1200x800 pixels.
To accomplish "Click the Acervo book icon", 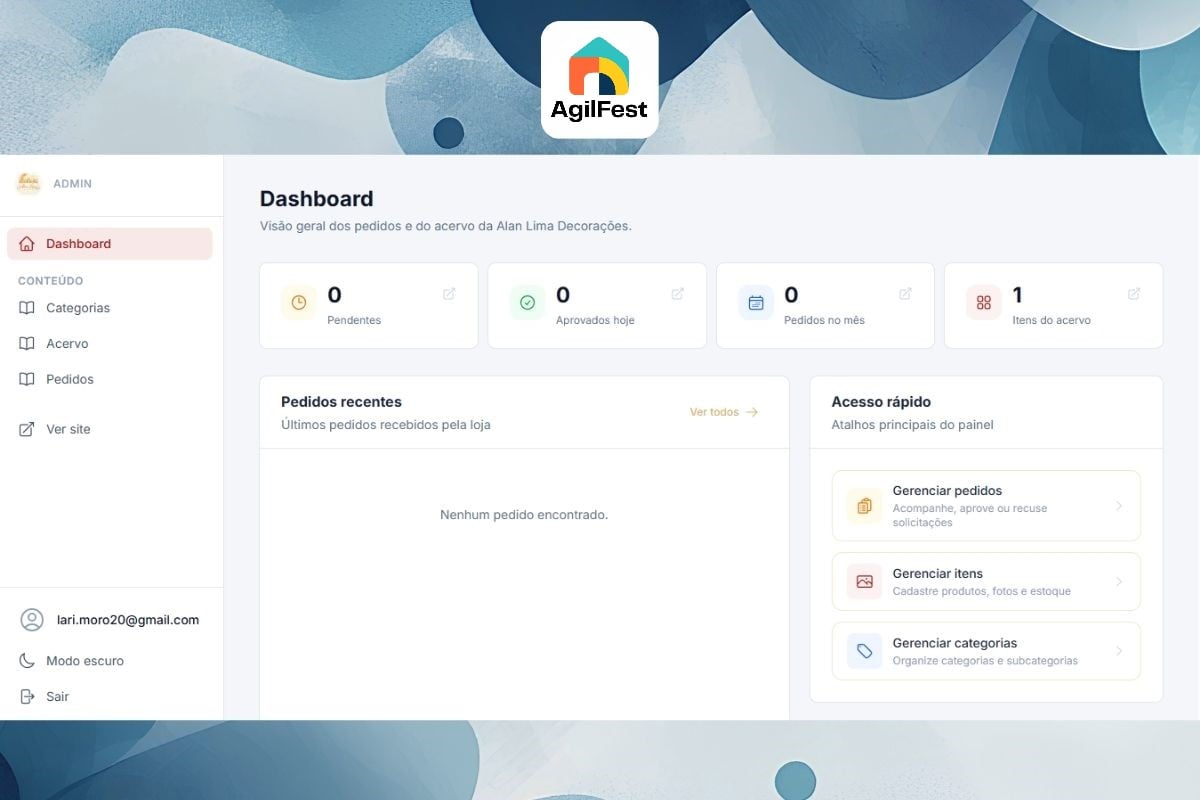I will 27,343.
